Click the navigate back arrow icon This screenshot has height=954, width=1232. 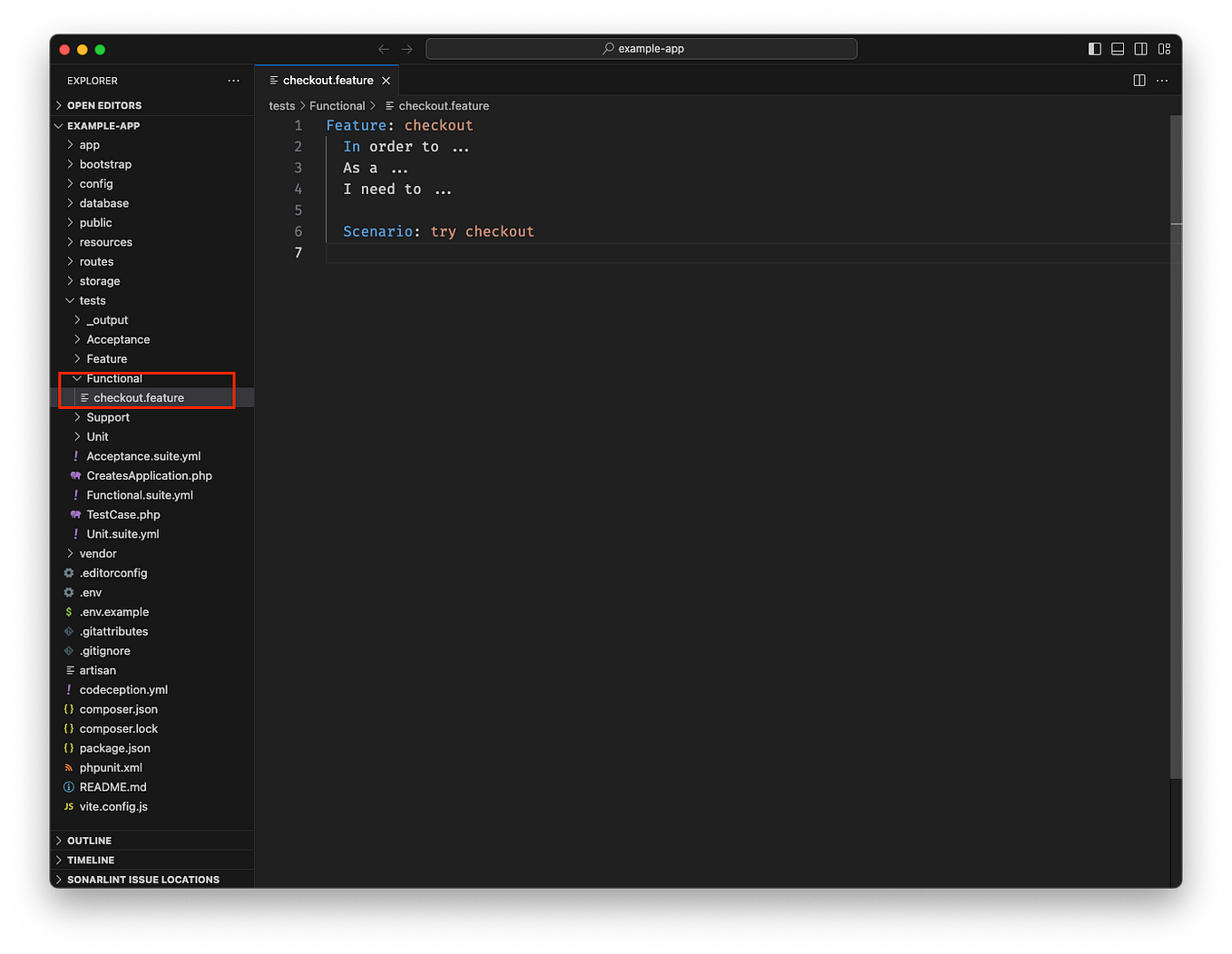[x=383, y=49]
